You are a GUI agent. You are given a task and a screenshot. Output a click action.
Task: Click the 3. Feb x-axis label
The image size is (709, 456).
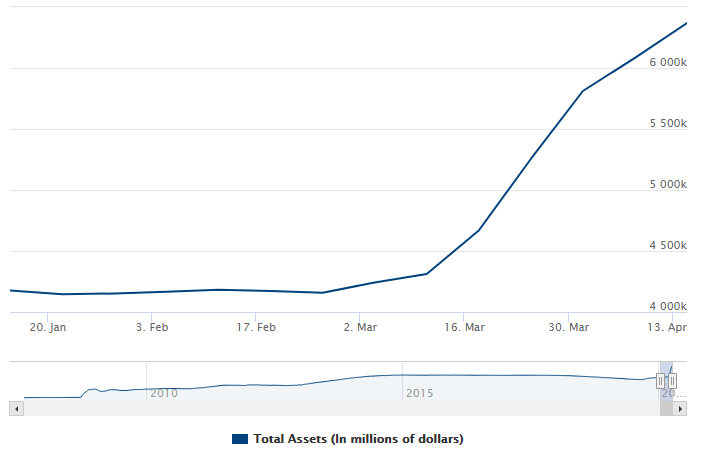click(x=152, y=326)
